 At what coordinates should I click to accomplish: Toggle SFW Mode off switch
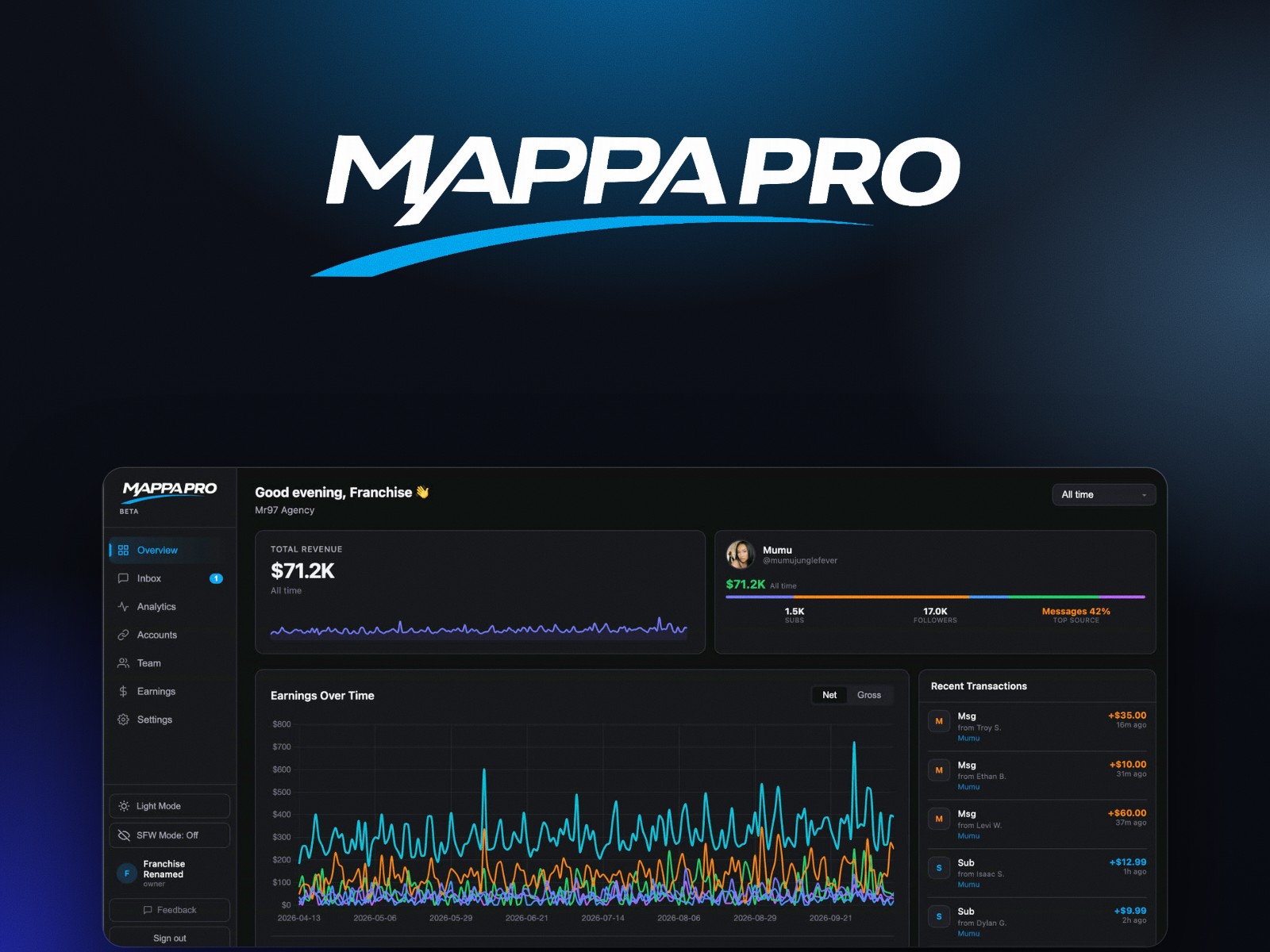click(170, 835)
